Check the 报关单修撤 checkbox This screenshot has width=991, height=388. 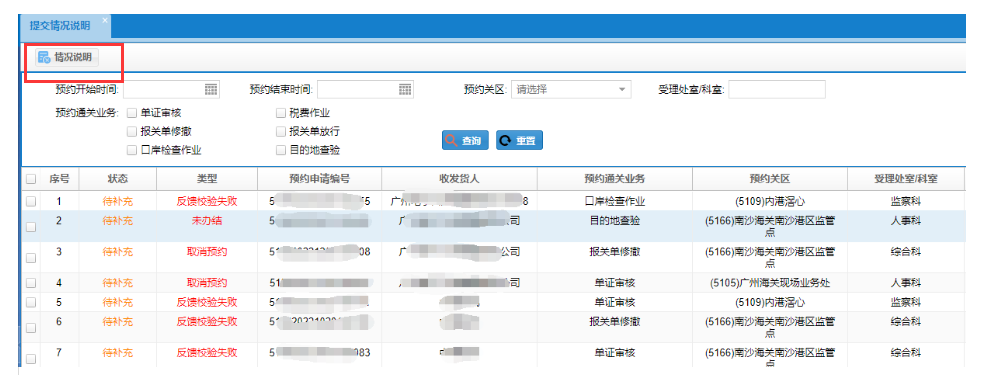tap(132, 132)
